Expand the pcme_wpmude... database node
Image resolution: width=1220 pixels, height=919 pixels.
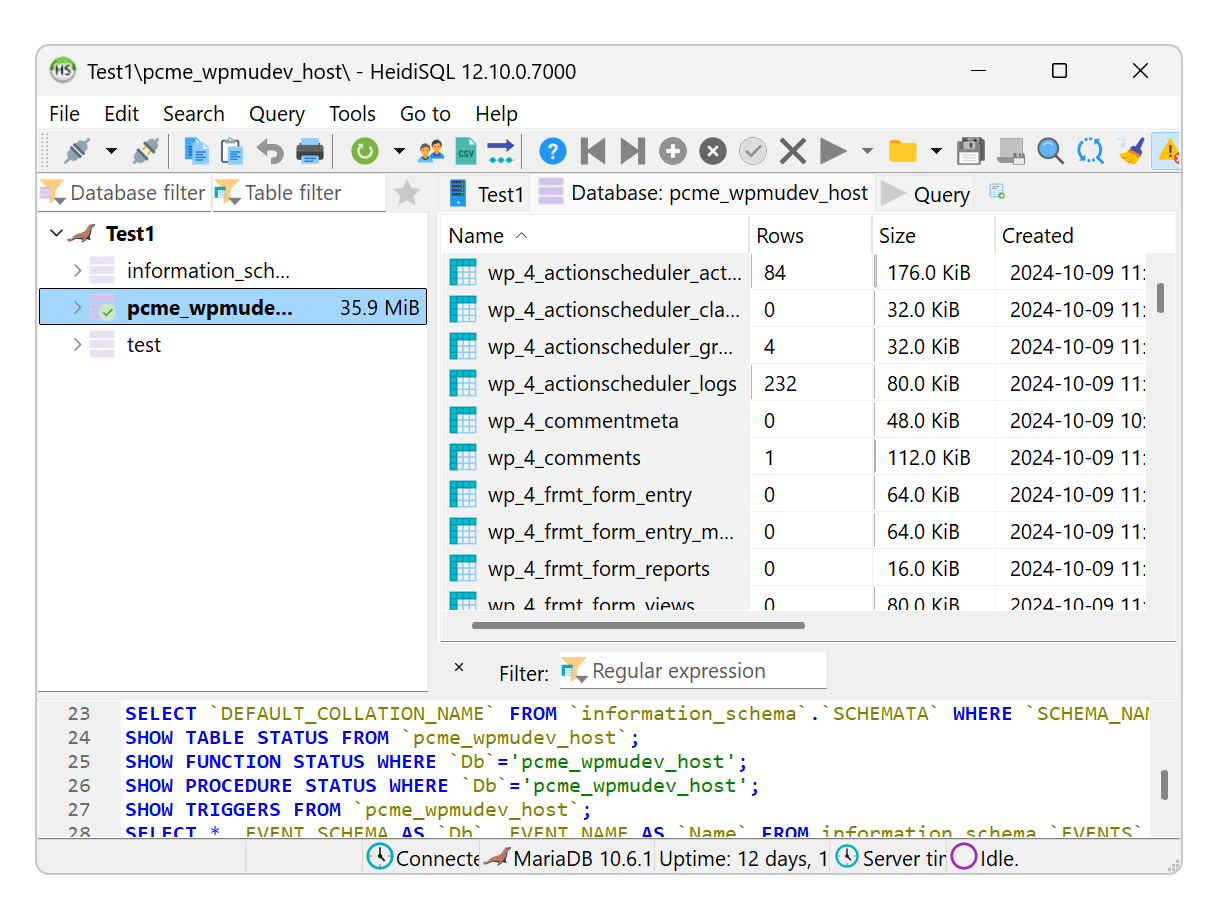click(x=77, y=308)
